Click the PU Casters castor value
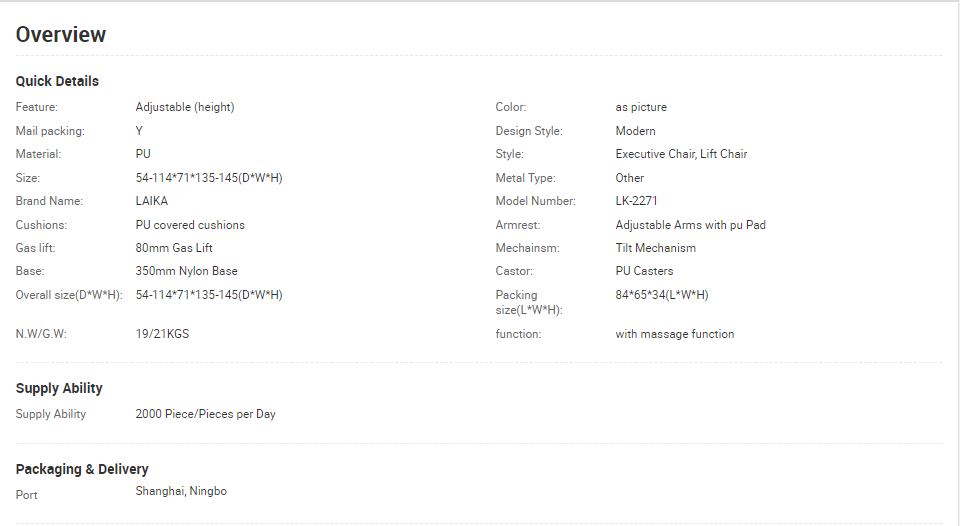 point(644,271)
